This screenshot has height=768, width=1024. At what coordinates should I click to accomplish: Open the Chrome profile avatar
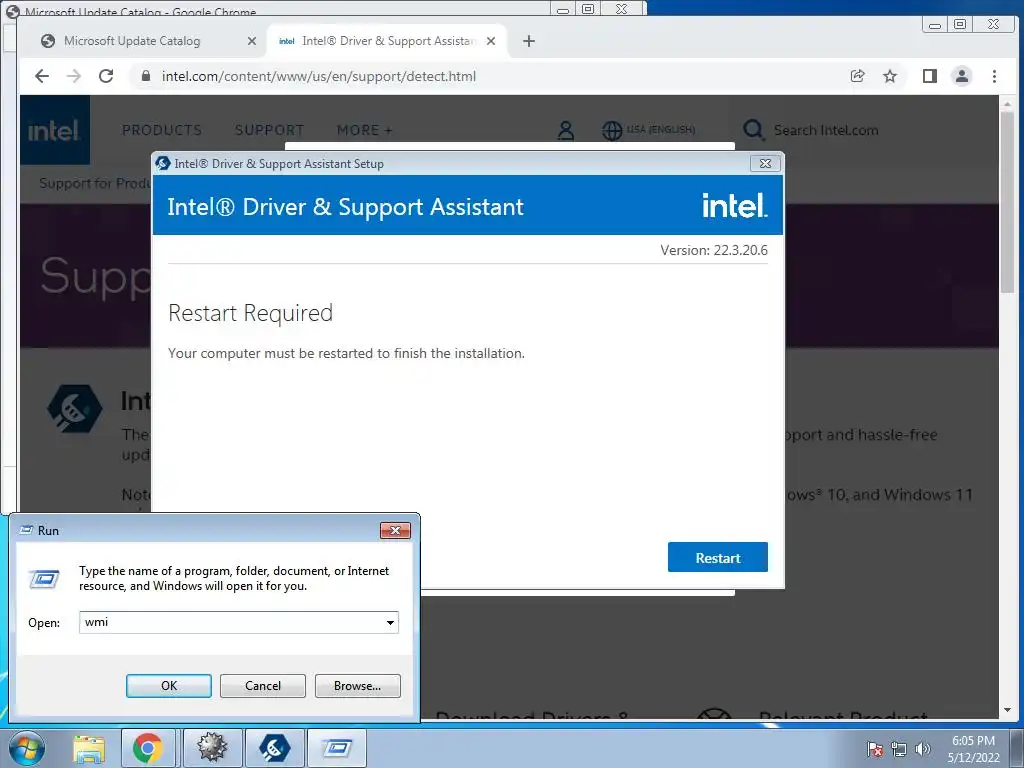961,76
